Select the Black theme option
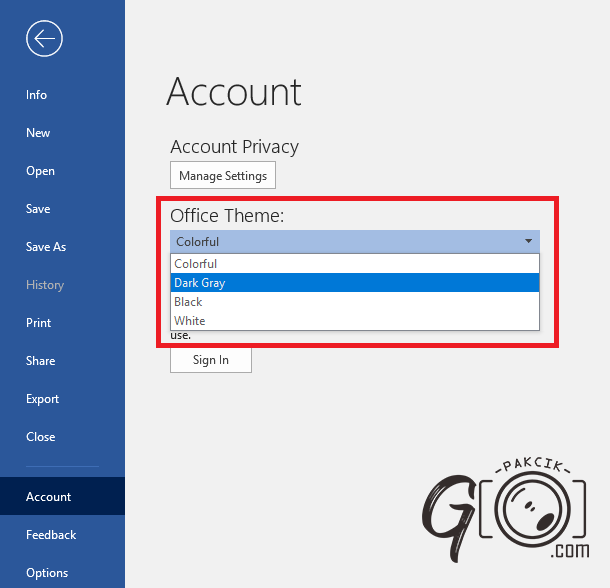 (x=355, y=302)
